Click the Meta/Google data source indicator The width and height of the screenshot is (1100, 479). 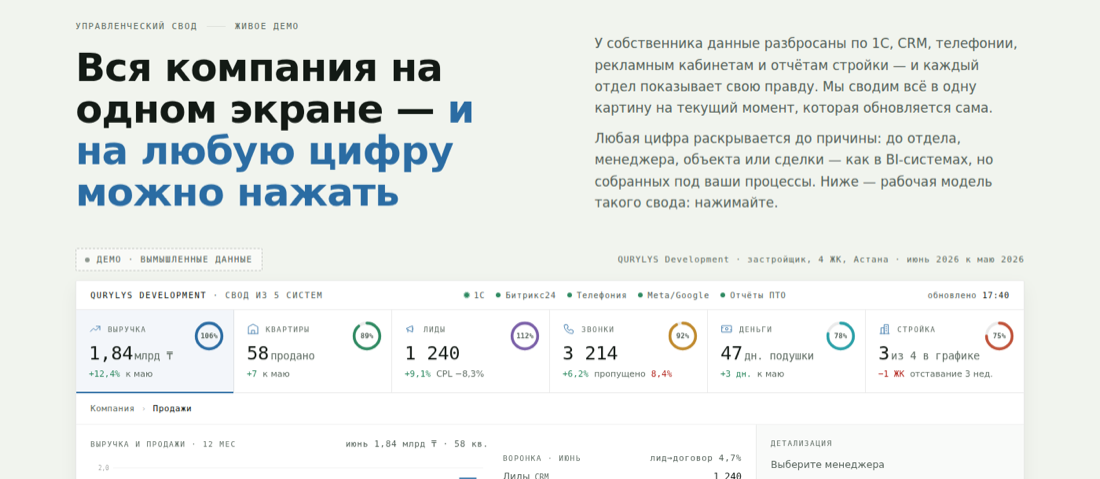coord(673,295)
